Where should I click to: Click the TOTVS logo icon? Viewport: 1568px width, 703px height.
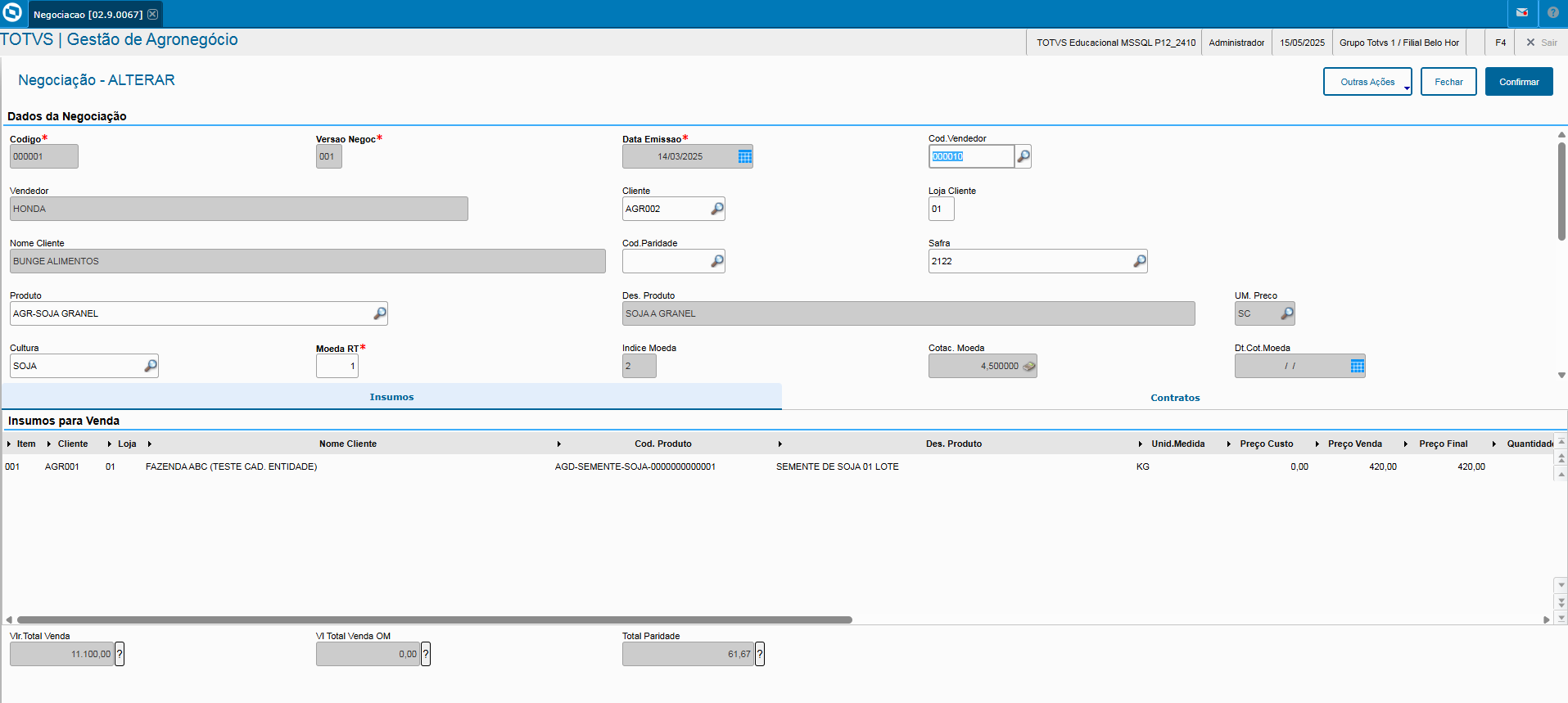(12, 12)
